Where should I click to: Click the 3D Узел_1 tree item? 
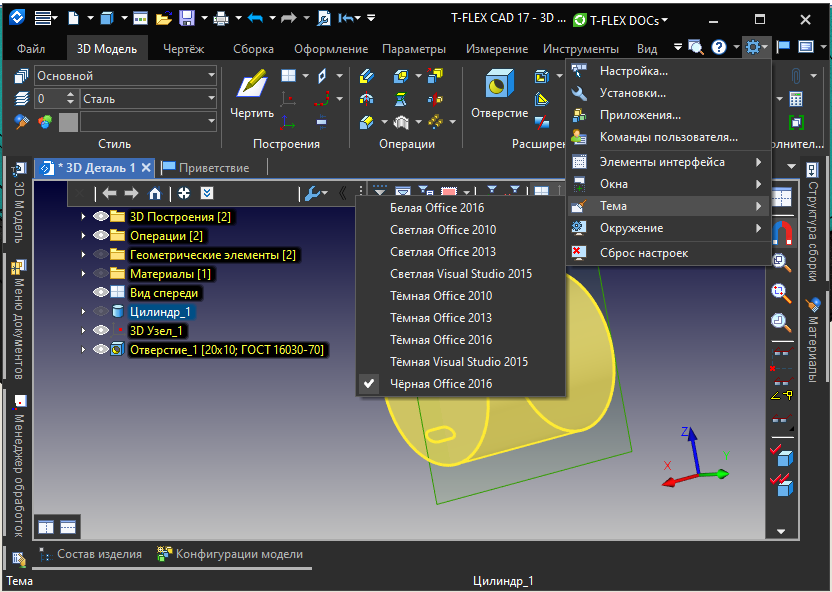tap(157, 330)
